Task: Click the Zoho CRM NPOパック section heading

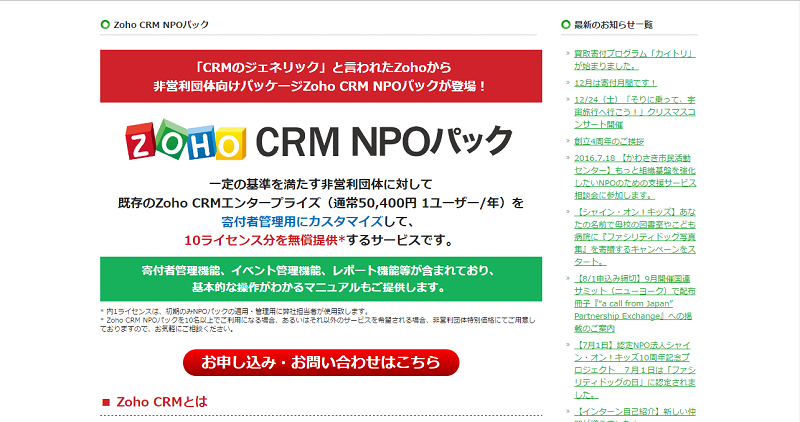Action: [x=161, y=24]
